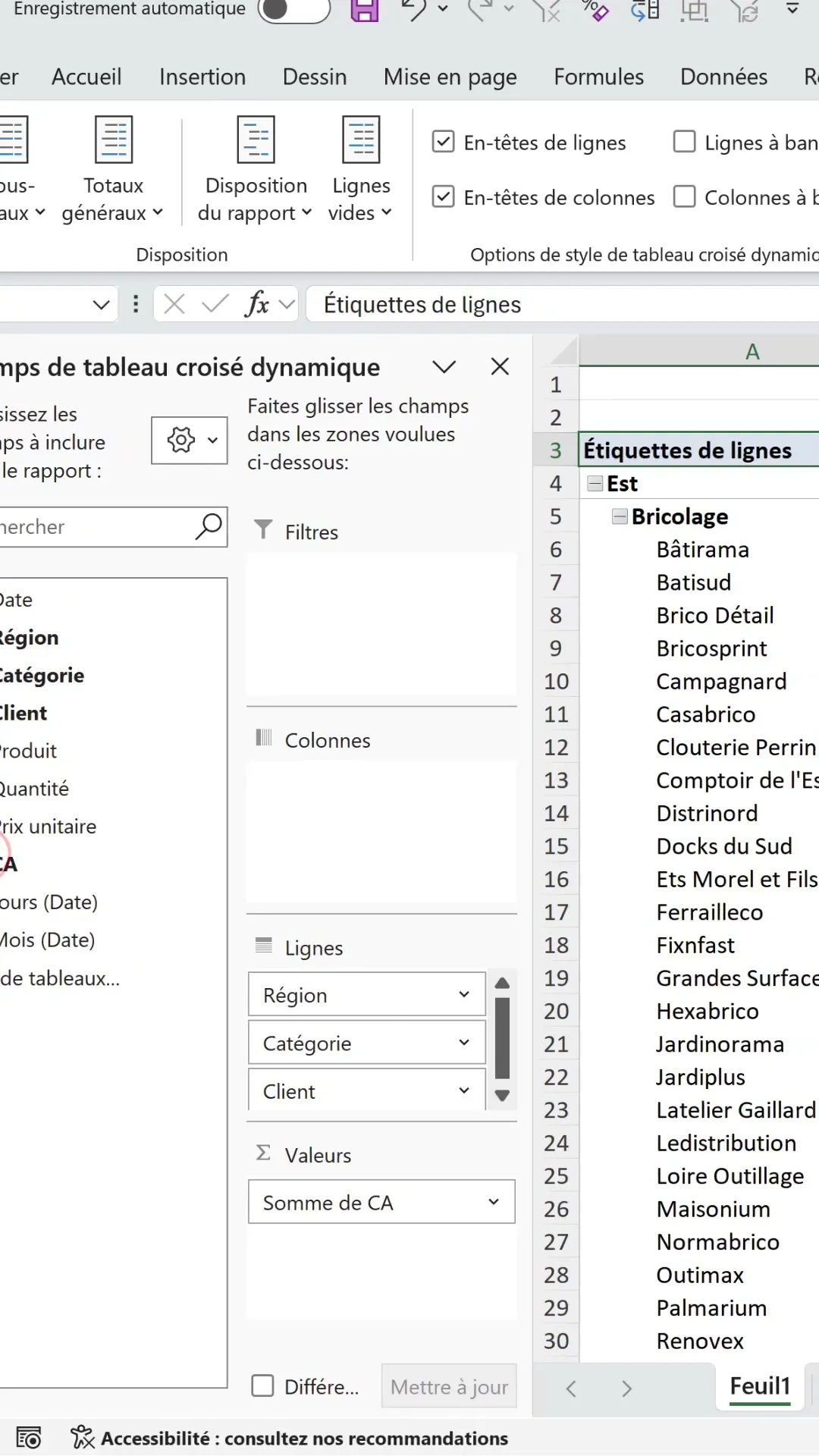Open the Données ribbon tab
Viewport: 819px width, 1456px height.
pyautogui.click(x=724, y=77)
